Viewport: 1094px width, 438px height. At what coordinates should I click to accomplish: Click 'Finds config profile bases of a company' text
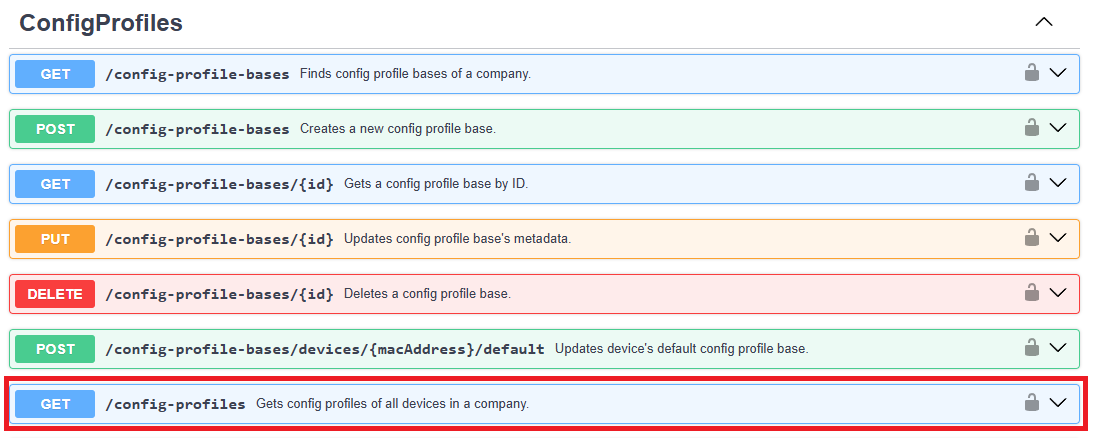pyautogui.click(x=415, y=74)
